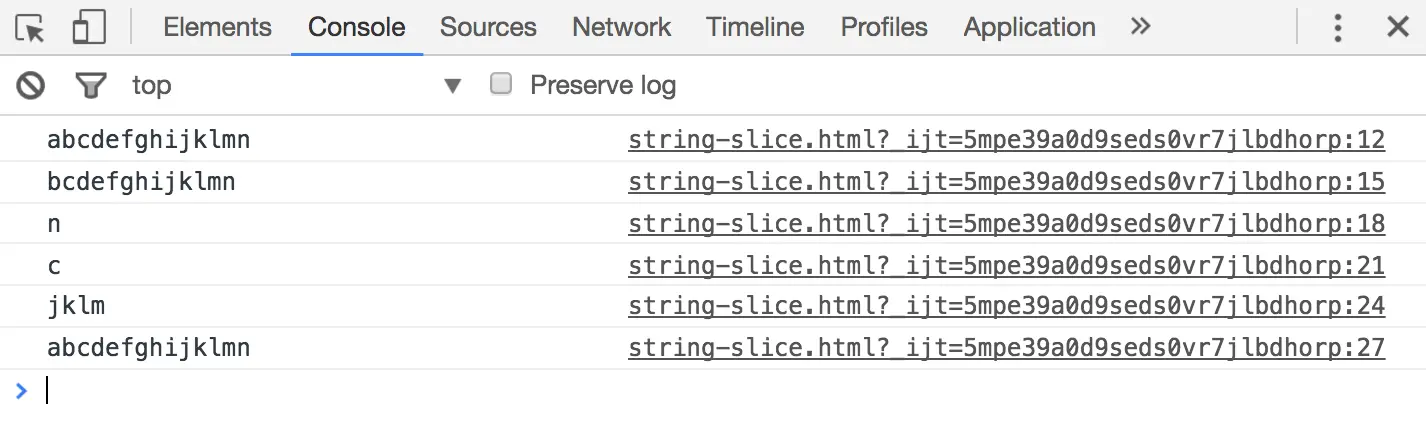Open the Timeline tab
The height and width of the screenshot is (448, 1426).
(x=755, y=28)
